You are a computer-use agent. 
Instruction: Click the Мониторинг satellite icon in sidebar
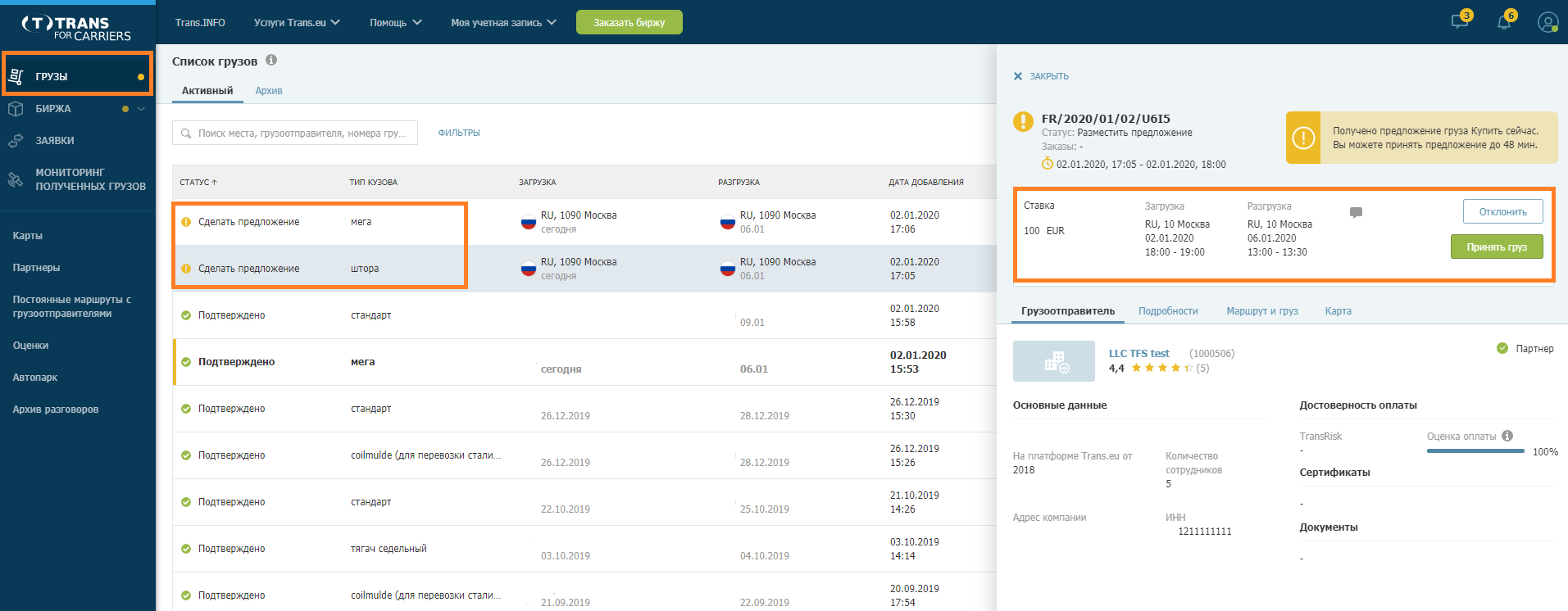click(16, 179)
